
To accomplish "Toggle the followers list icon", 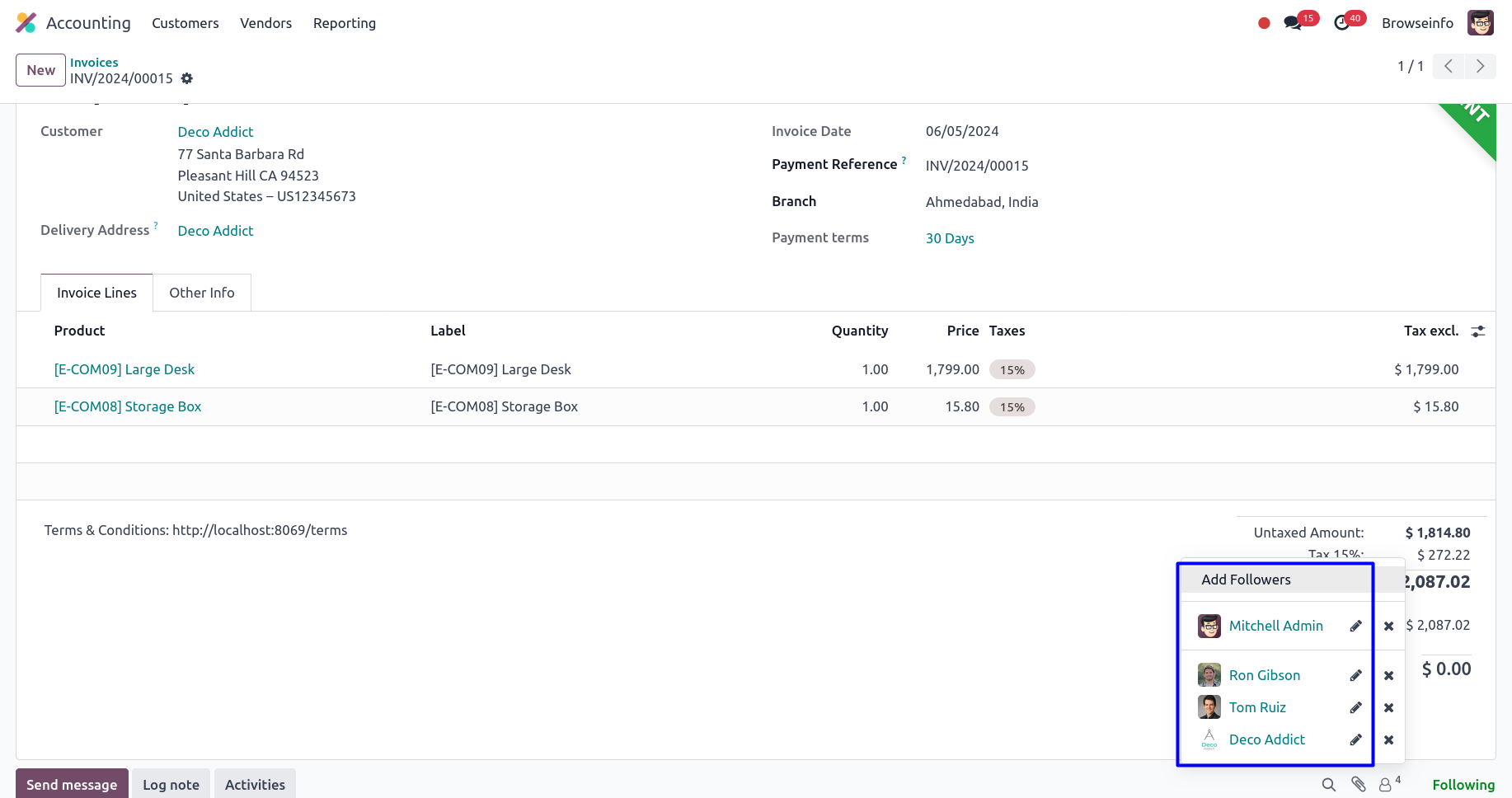I will coord(1388,784).
